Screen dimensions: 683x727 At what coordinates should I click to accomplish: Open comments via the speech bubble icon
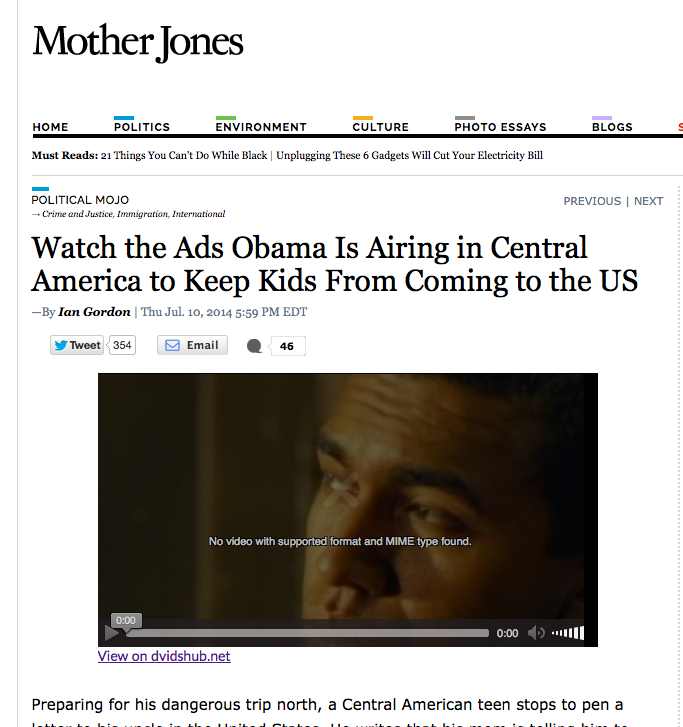click(254, 346)
